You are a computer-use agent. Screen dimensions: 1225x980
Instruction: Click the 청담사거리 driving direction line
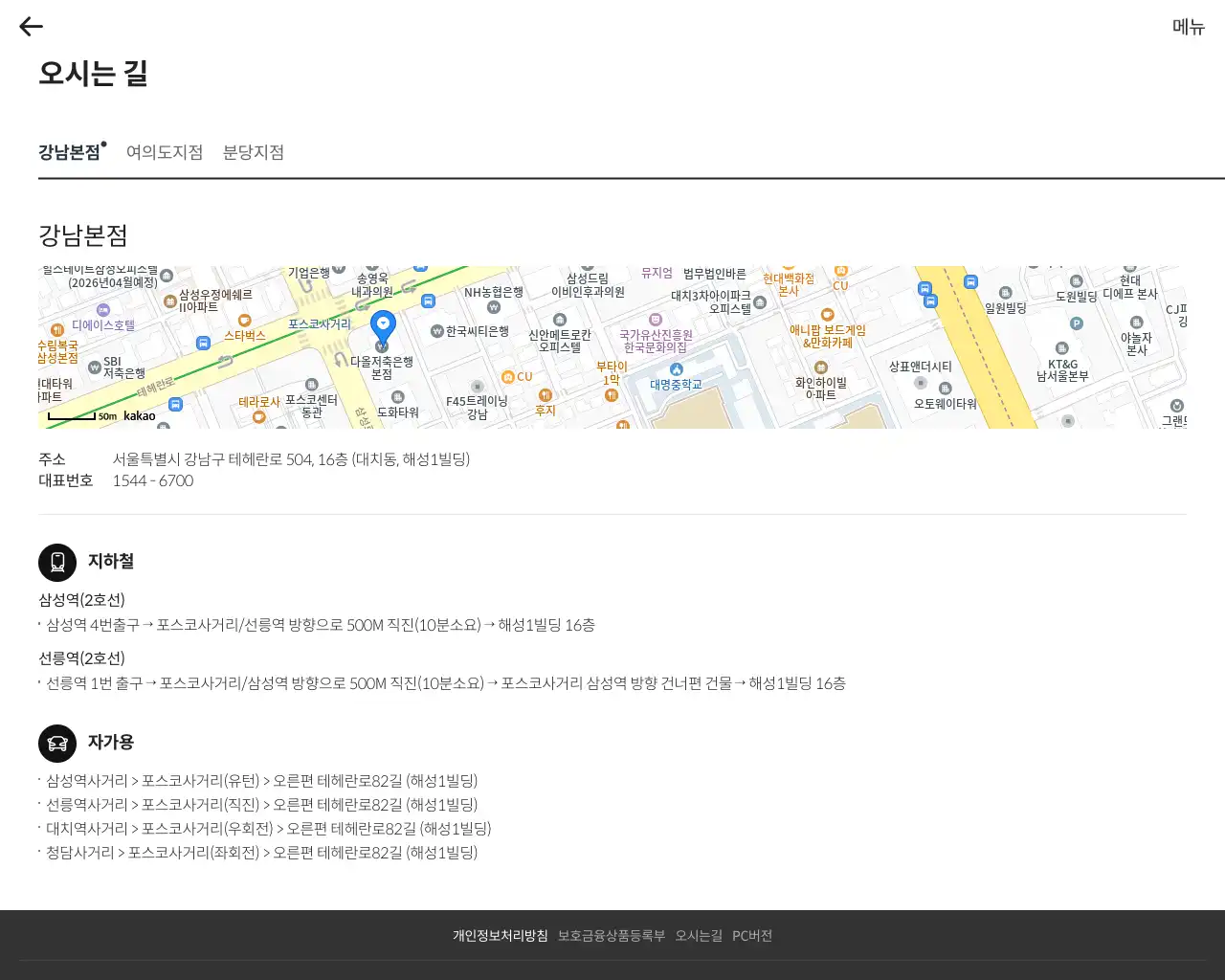[261, 853]
